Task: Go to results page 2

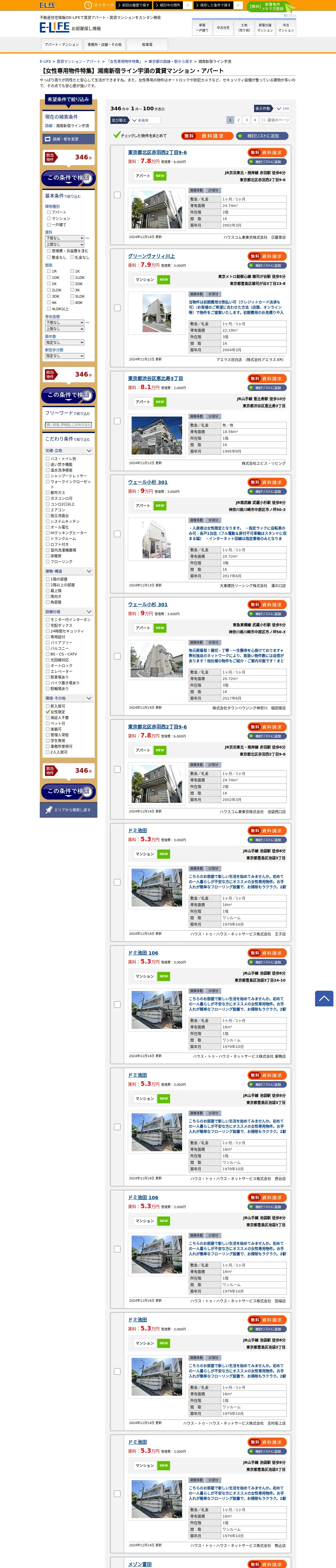Action: (x=238, y=120)
